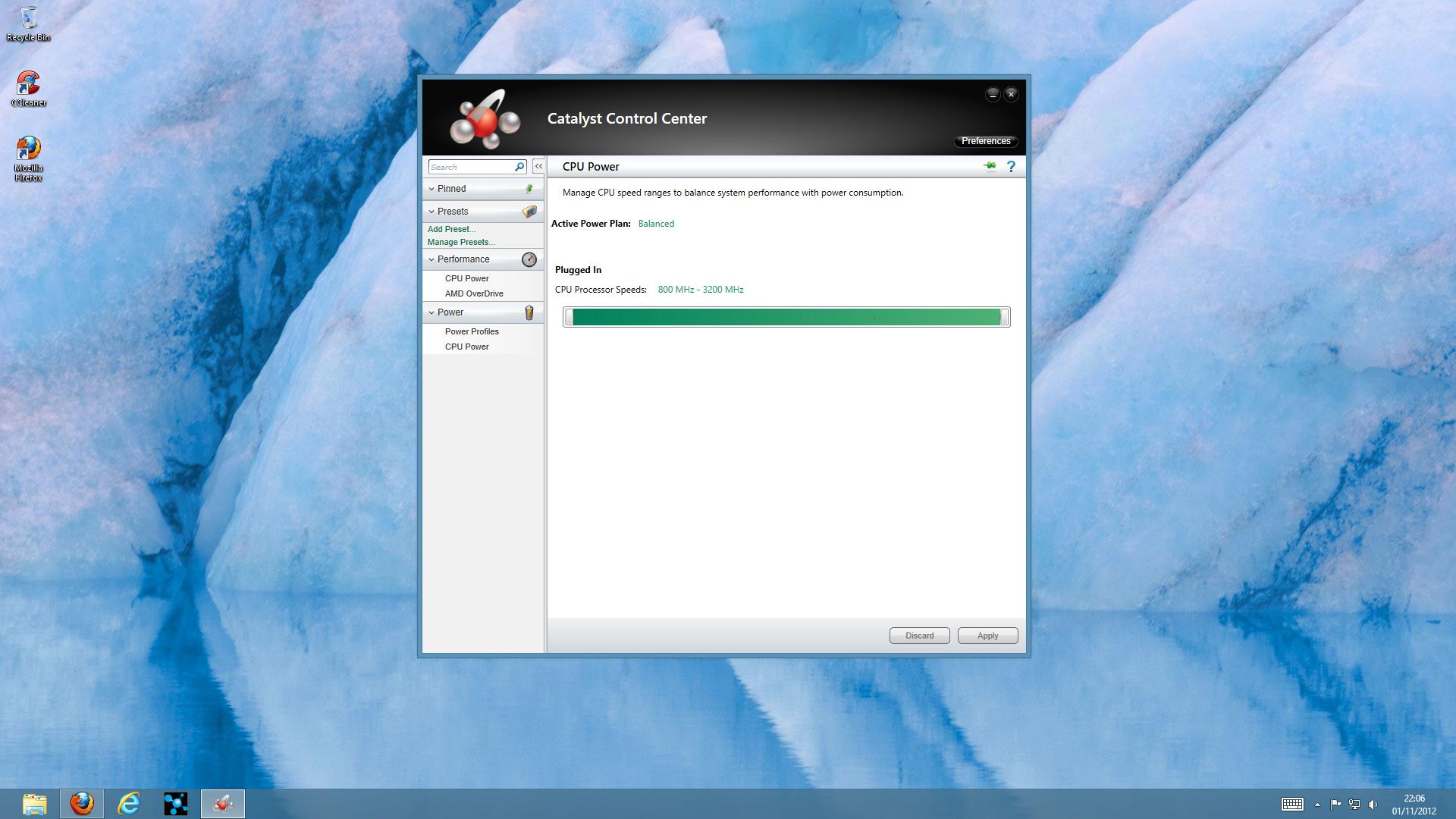The image size is (1456, 819).
Task: Open the help question mark icon
Action: coord(1011,166)
